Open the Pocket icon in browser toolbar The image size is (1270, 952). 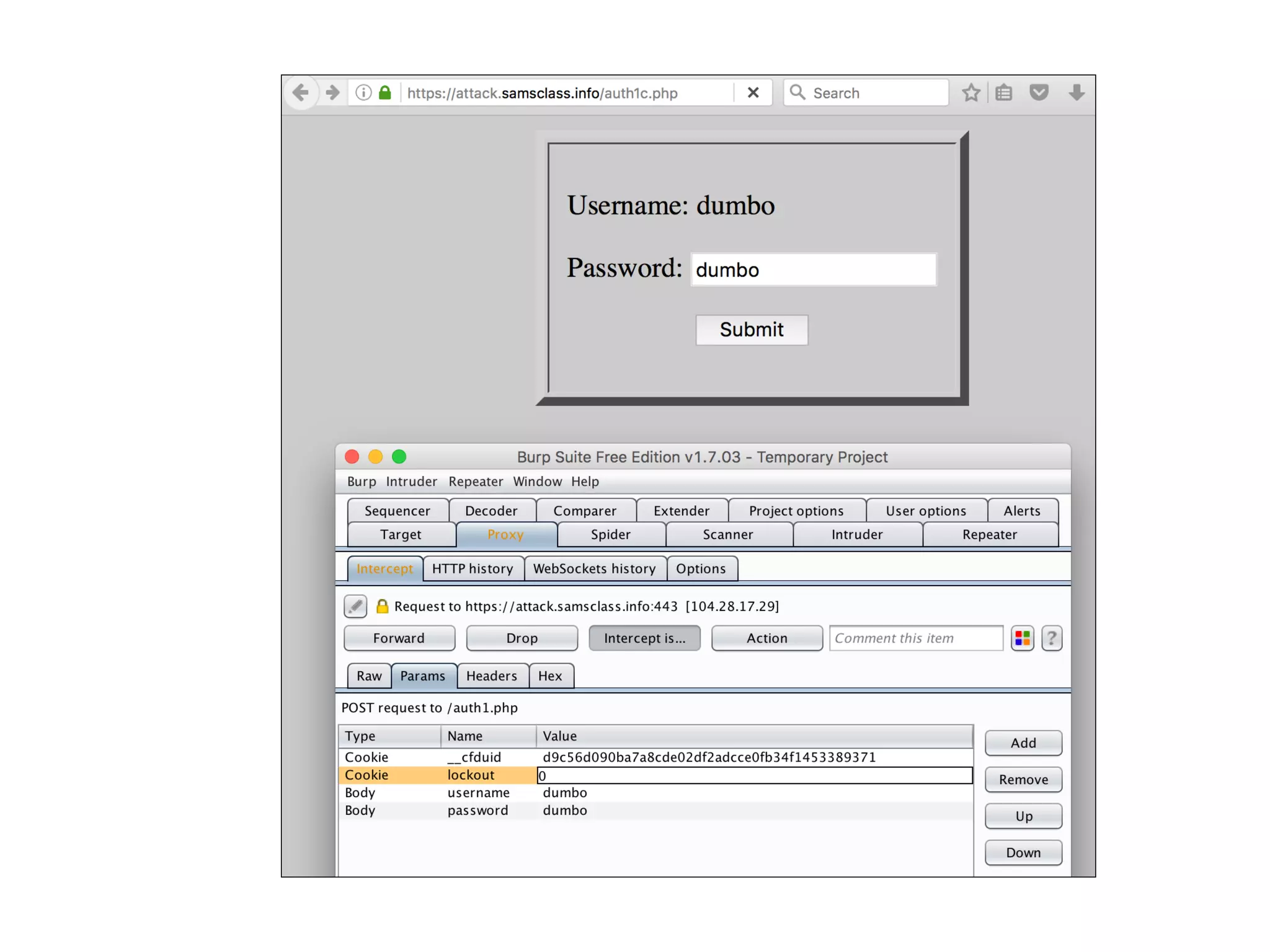pyautogui.click(x=1039, y=93)
